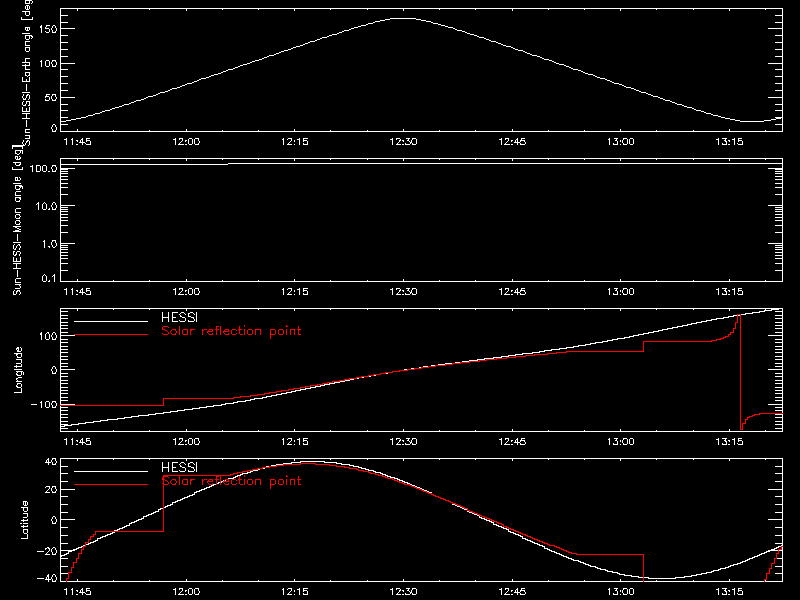Click the 100.0 tick on Moon angle axis
Image resolution: width=800 pixels, height=600 pixels.
(43, 168)
